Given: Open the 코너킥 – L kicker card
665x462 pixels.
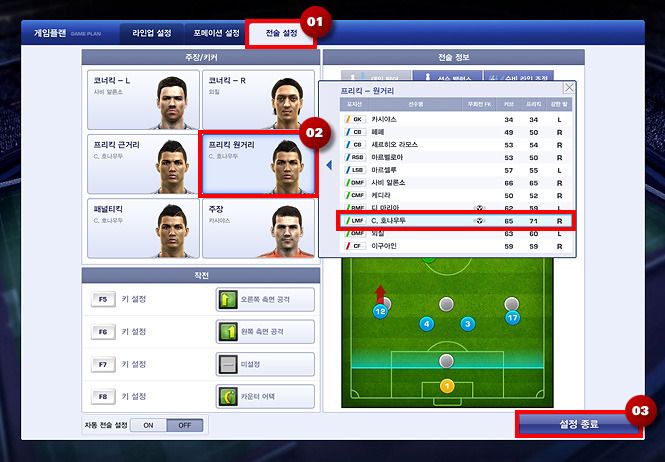Looking at the screenshot, I should (143, 100).
